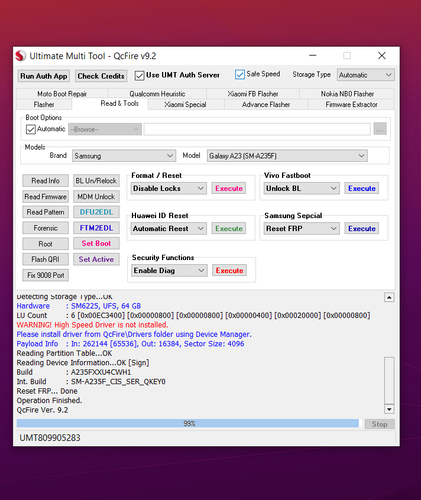Screen dimensions: 421x500
Task: Execute the Samsung Special Reset FRP action
Action: (x=362, y=229)
